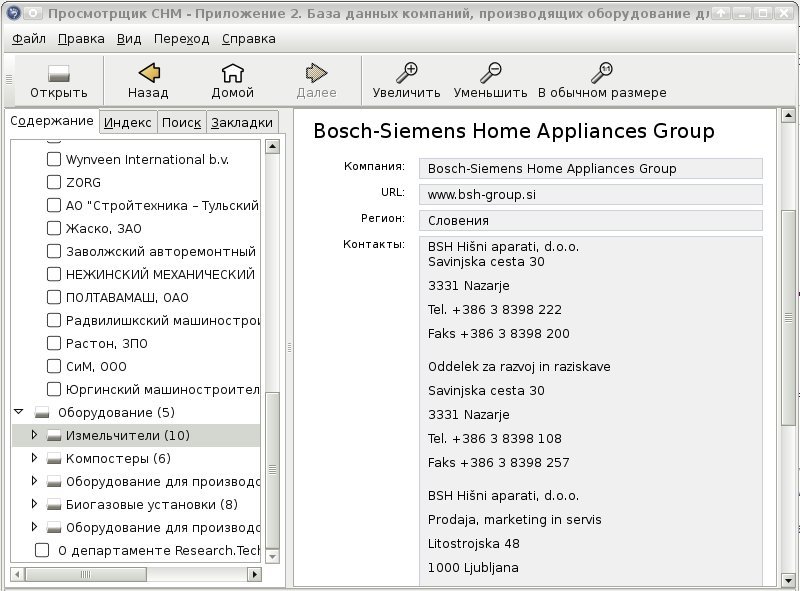Expand the Измельчители (10) node
800x591 pixels.
[34, 435]
